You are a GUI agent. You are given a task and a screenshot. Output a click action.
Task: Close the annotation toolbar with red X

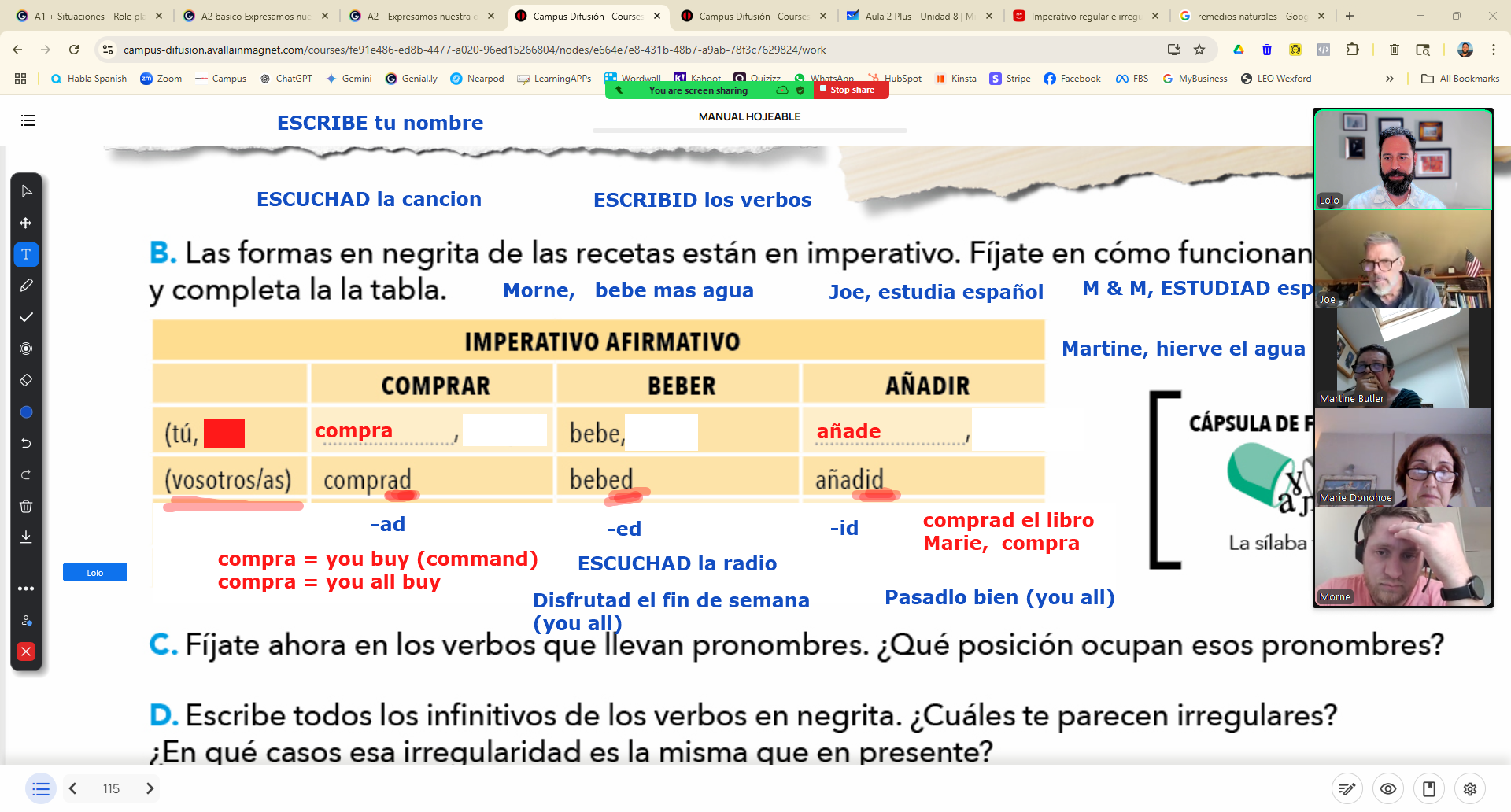pyautogui.click(x=26, y=651)
